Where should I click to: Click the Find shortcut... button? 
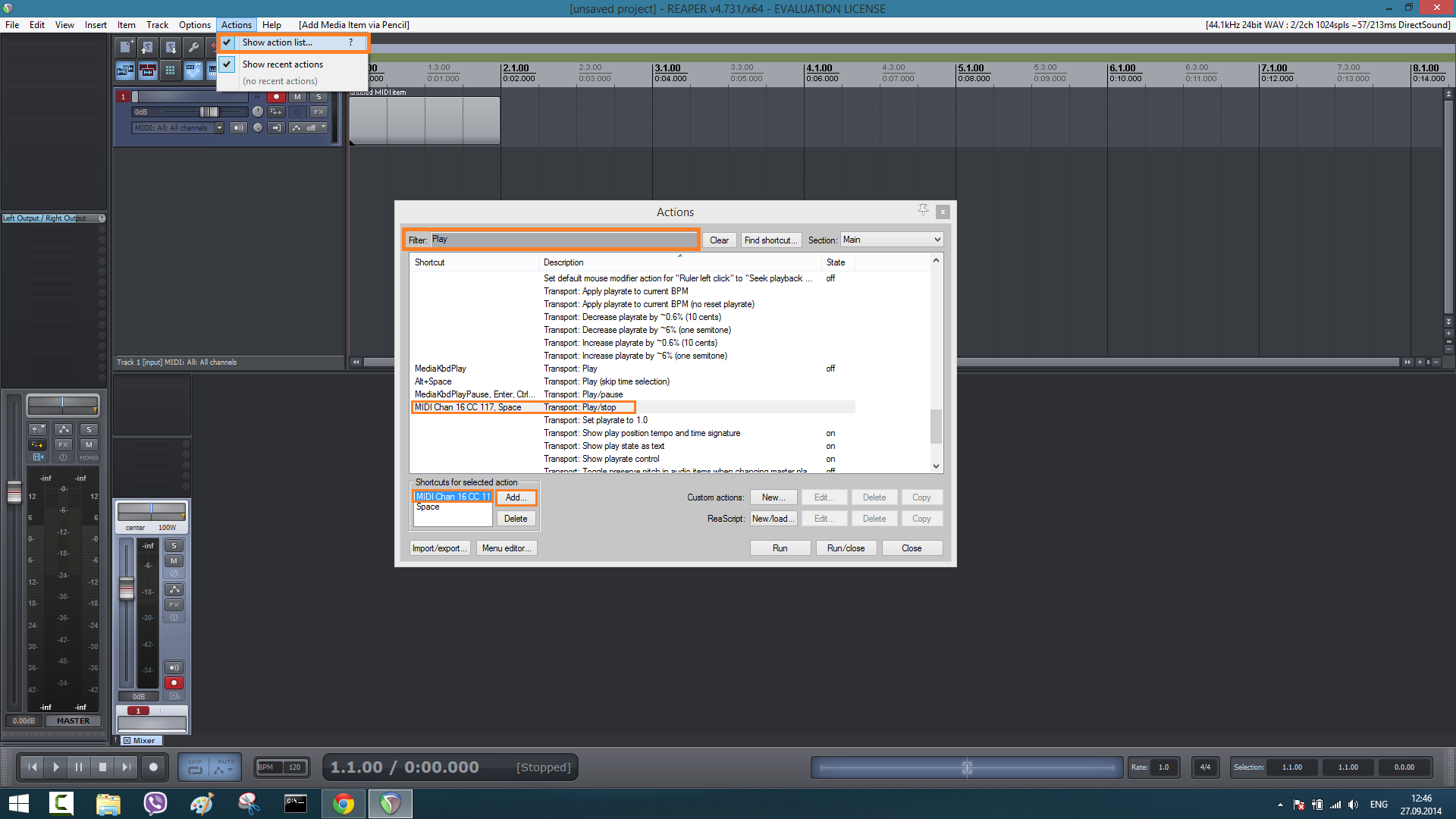click(770, 240)
